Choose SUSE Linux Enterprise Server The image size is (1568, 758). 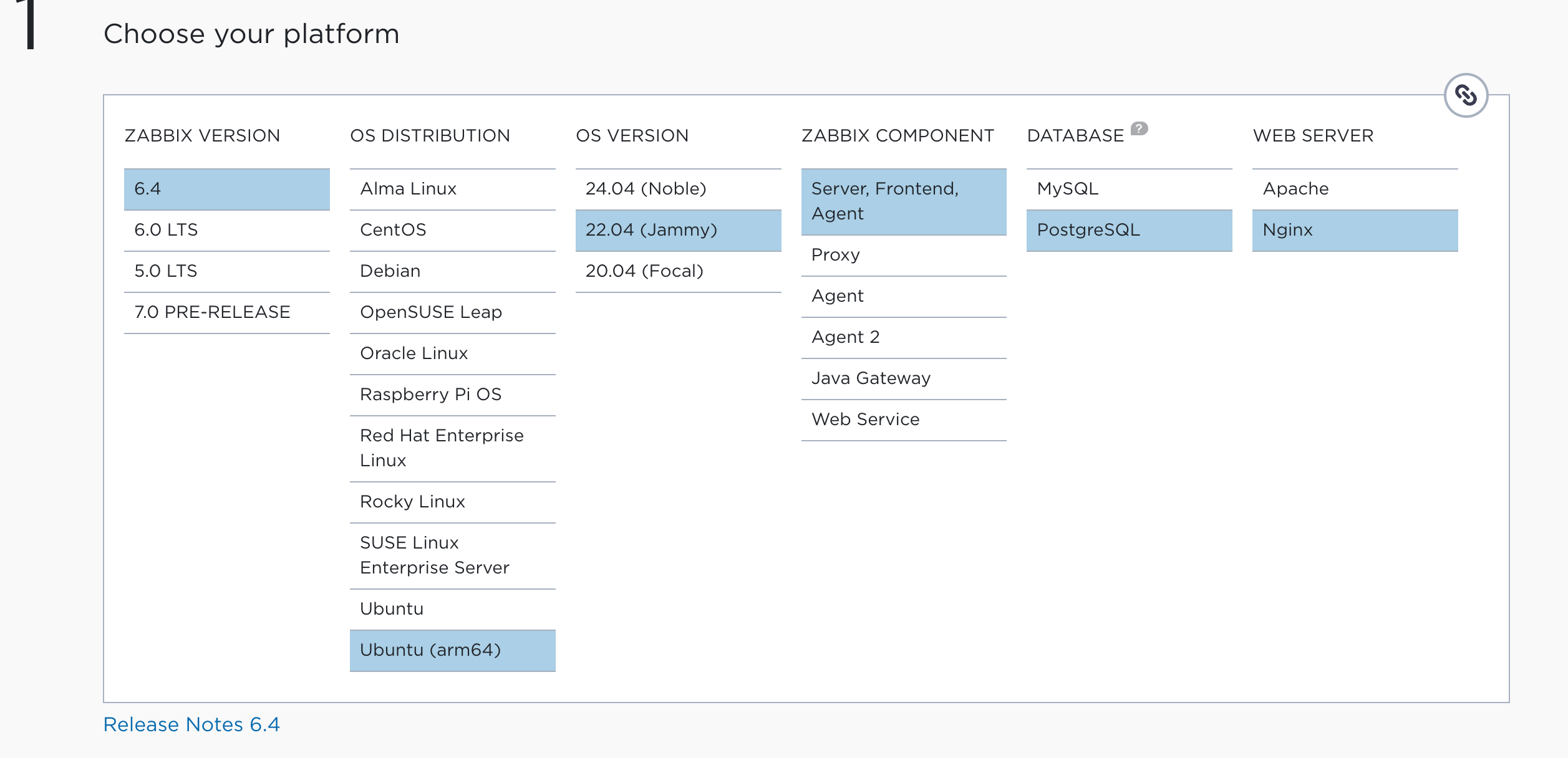453,556
